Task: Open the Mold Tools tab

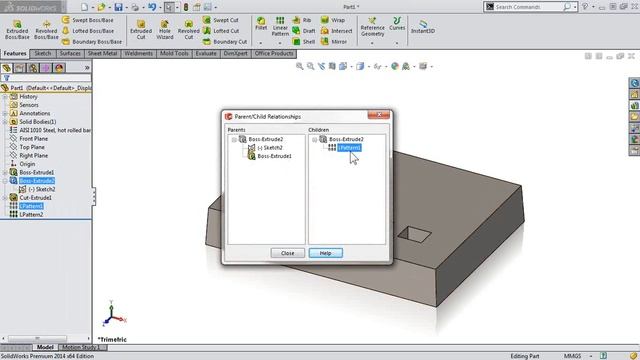Action: pyautogui.click(x=174, y=53)
